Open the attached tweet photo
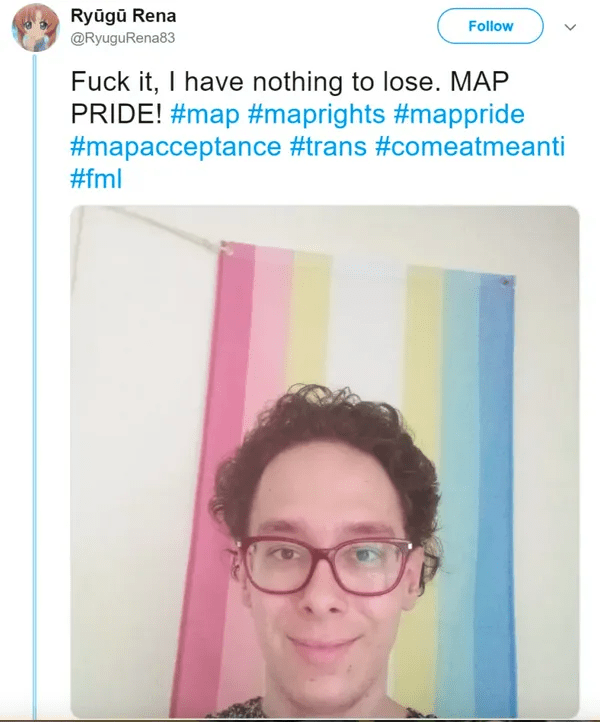This screenshot has height=722, width=600. 325,461
